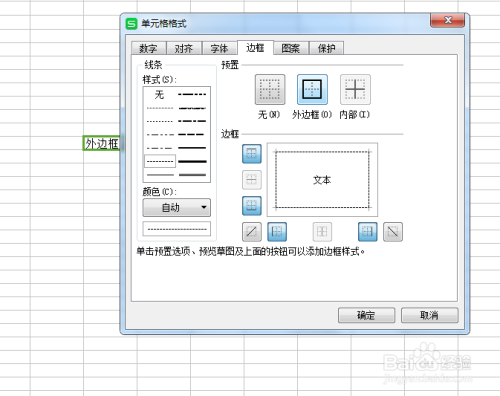Switch to the 对齐 tab
This screenshot has height=396, width=500.
[184, 48]
